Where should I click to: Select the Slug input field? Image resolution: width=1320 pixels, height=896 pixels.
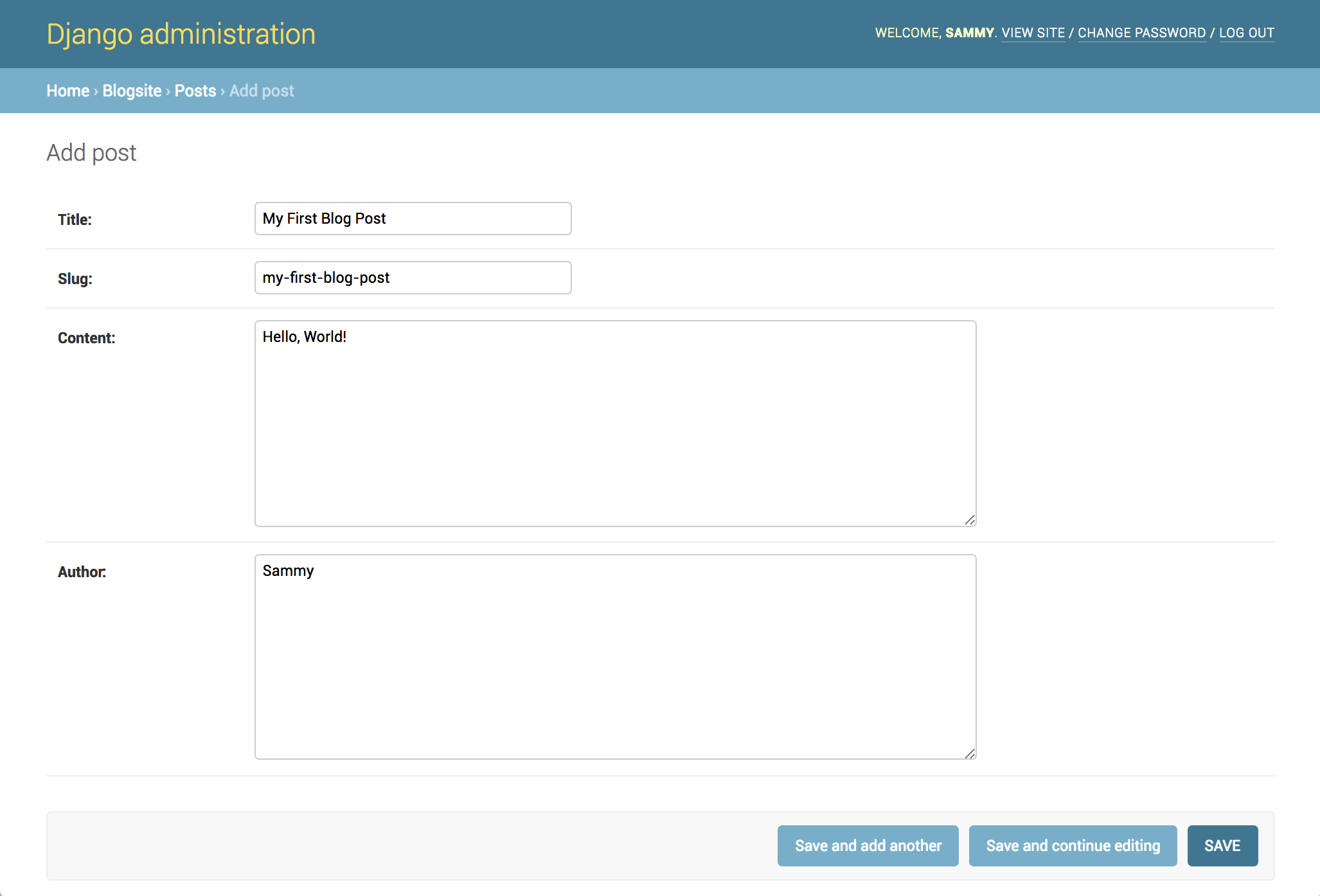(412, 277)
